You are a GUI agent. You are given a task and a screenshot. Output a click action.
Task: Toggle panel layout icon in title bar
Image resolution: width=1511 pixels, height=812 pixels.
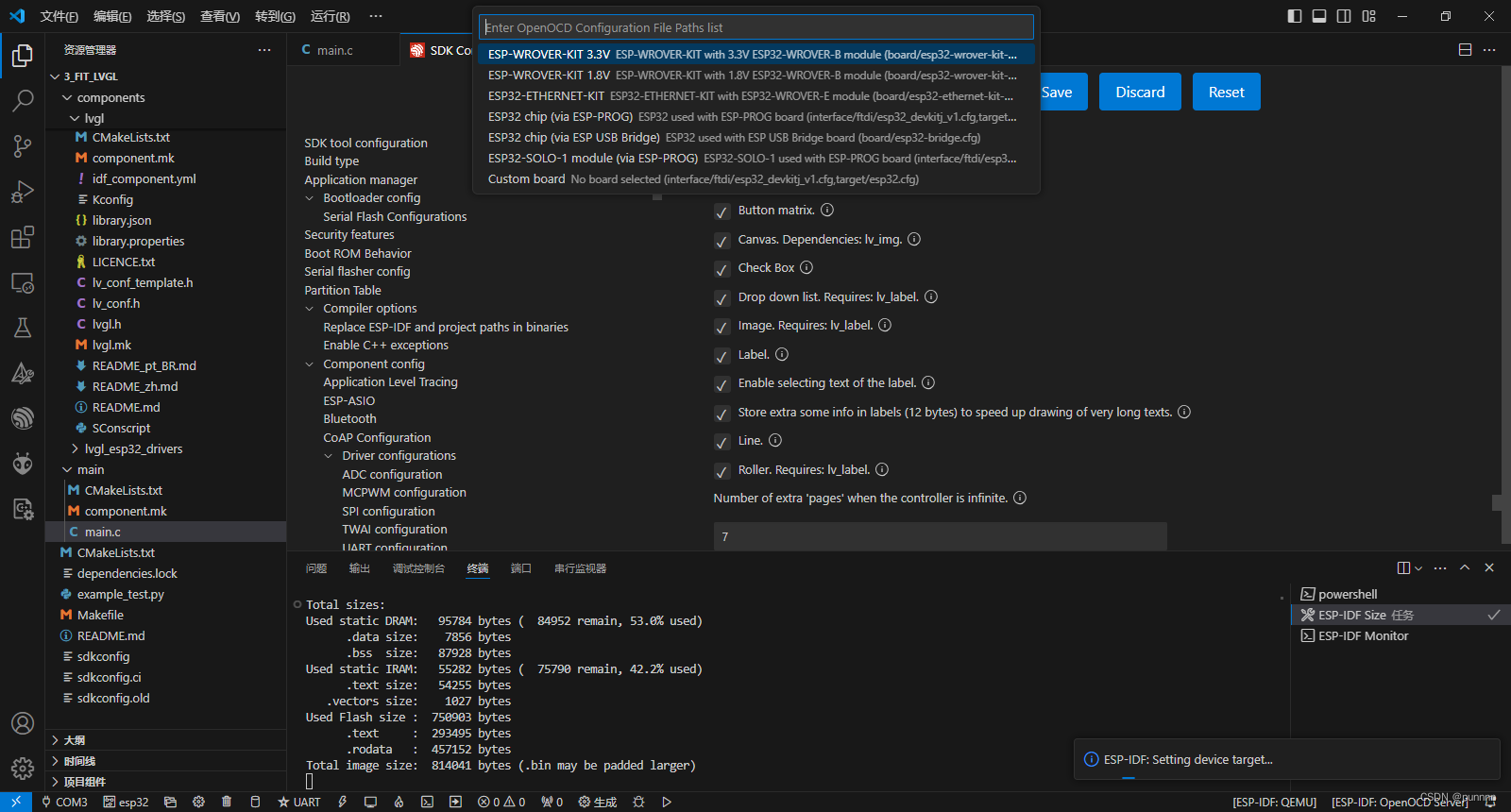[1319, 16]
